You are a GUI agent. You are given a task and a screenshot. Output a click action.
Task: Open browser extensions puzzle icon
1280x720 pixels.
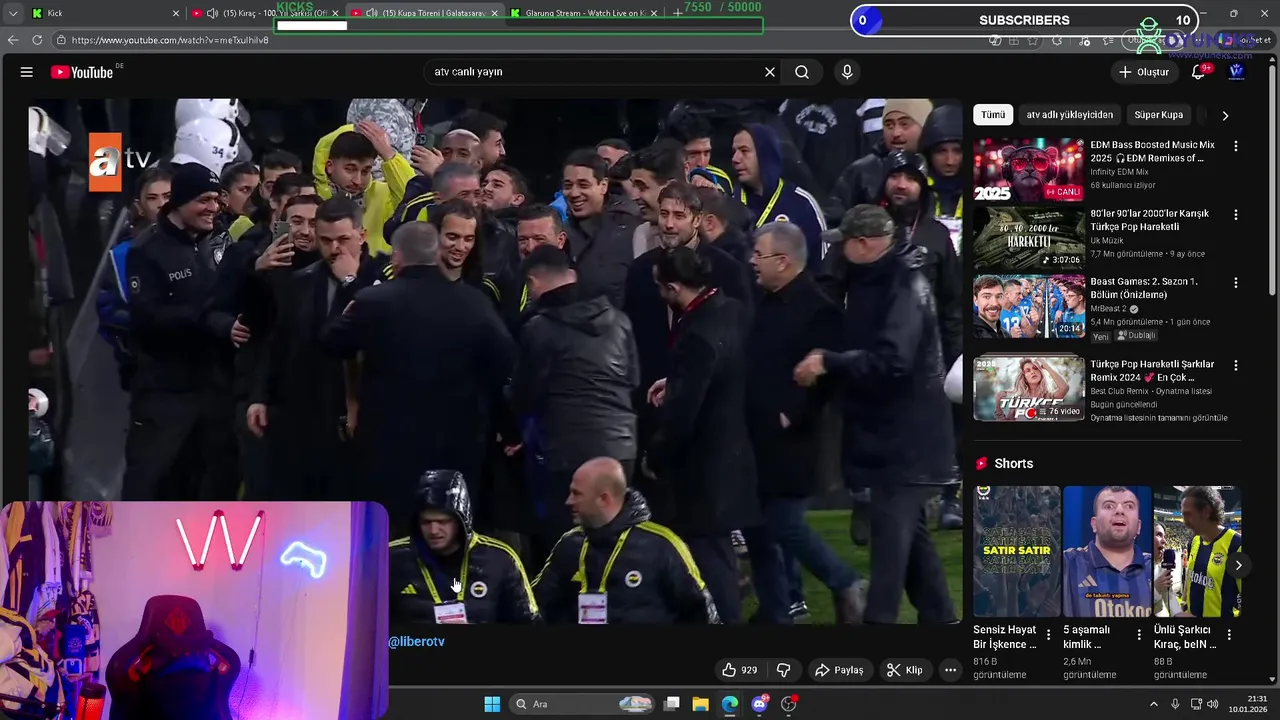(x=1057, y=41)
